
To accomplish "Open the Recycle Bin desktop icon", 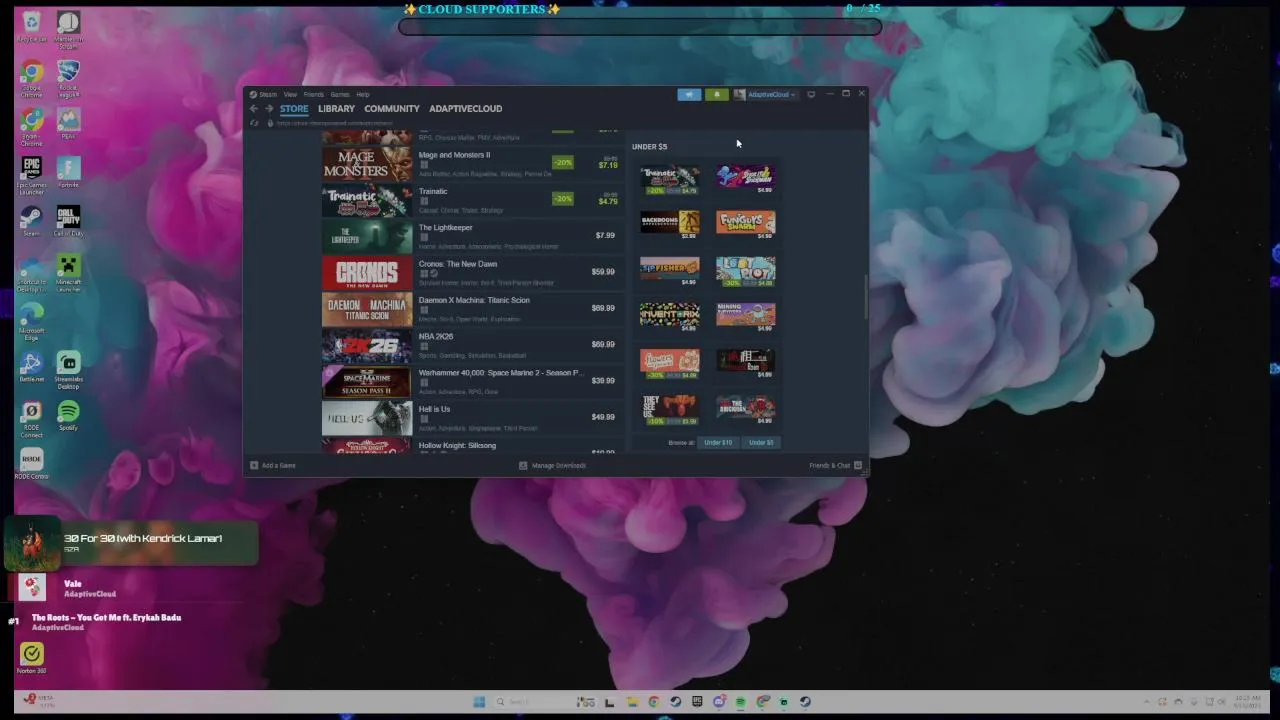I will click(x=32, y=26).
